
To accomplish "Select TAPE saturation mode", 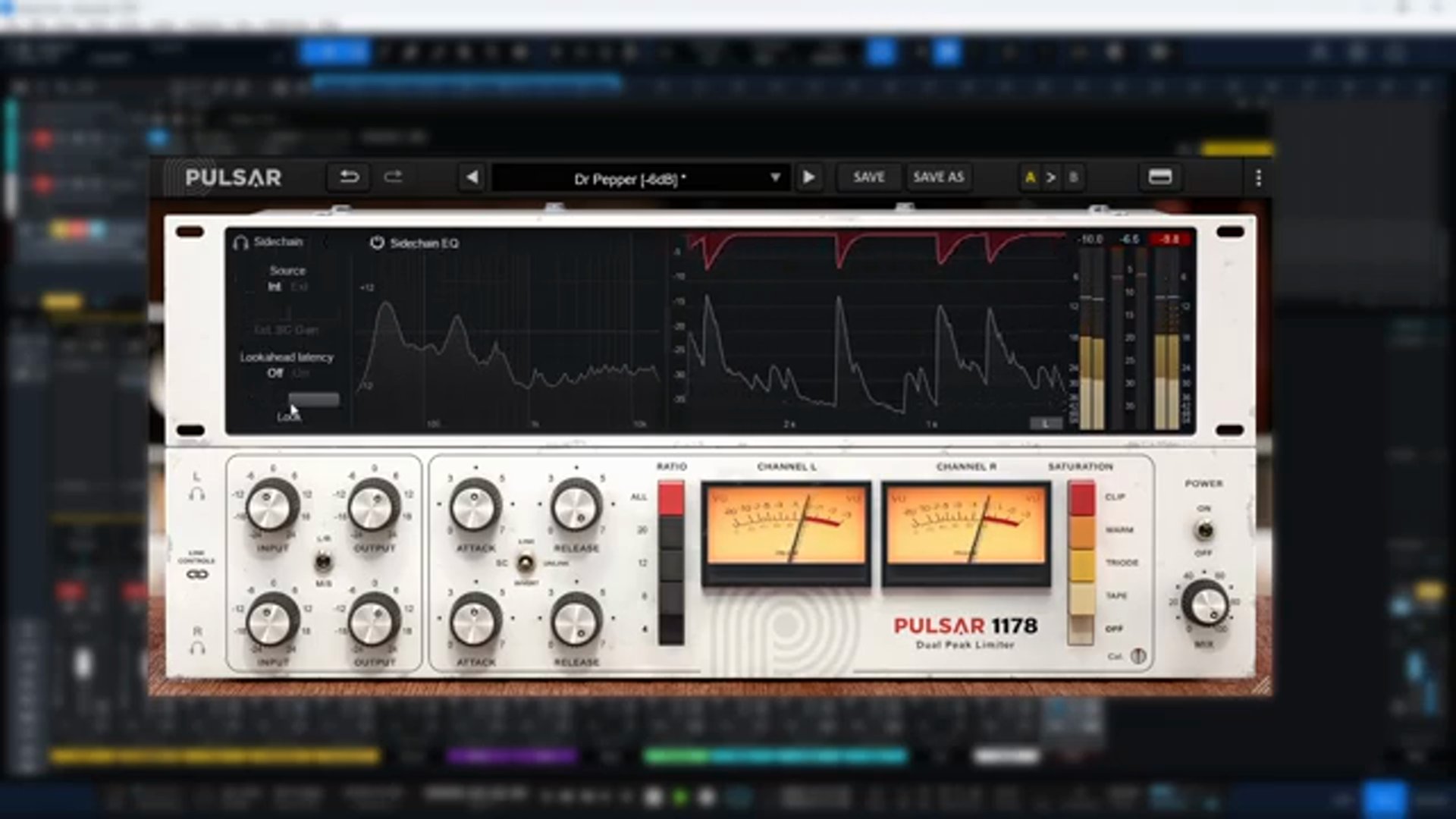I will tap(1081, 597).
